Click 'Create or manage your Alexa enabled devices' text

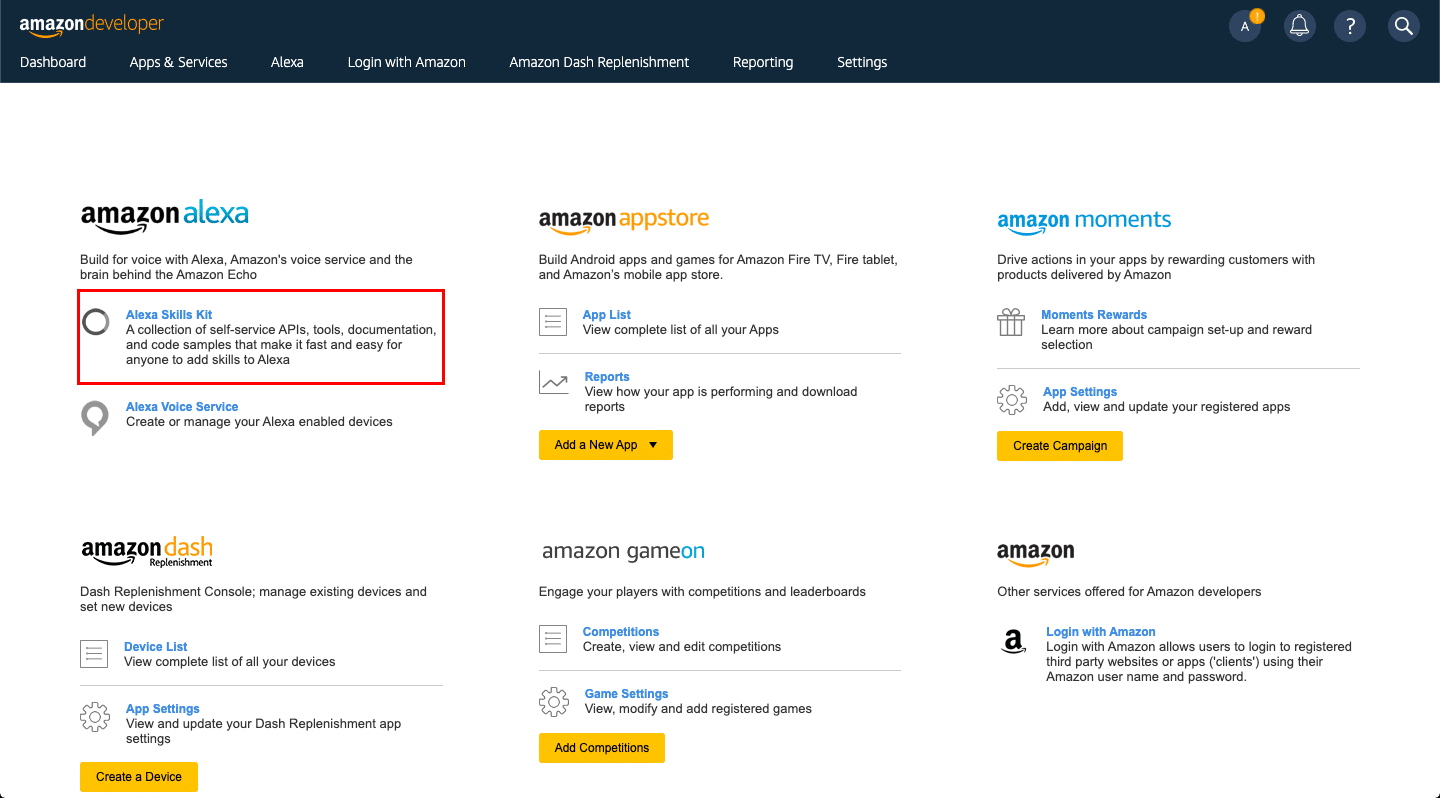[x=259, y=422]
